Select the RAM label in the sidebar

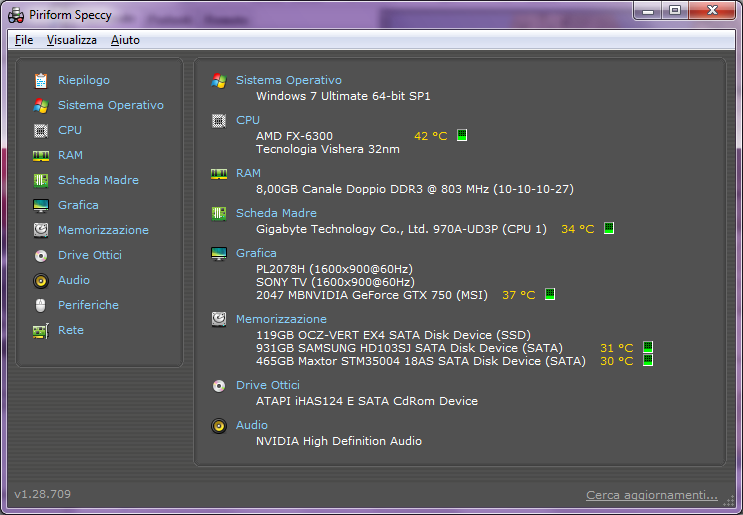pyautogui.click(x=70, y=155)
